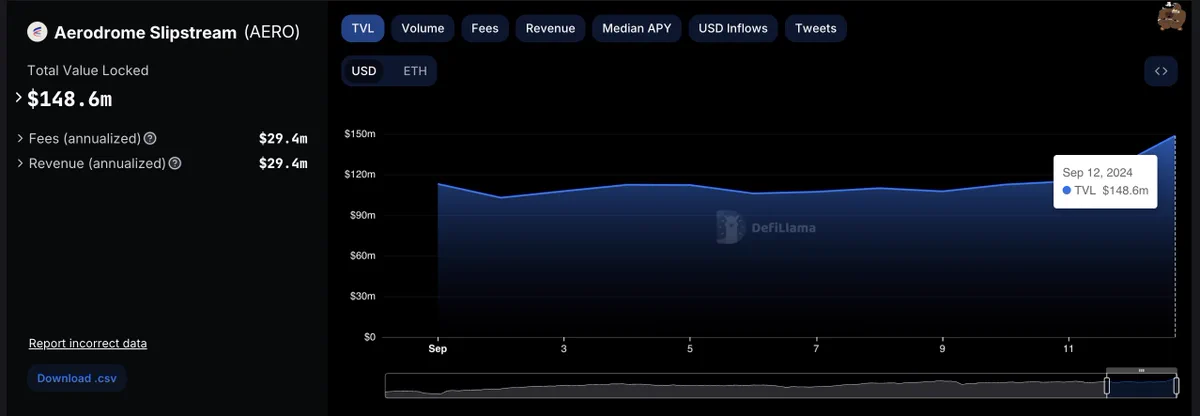Viewport: 1200px width, 416px height.
Task: Toggle the Revenue chart metric
Action: (551, 28)
